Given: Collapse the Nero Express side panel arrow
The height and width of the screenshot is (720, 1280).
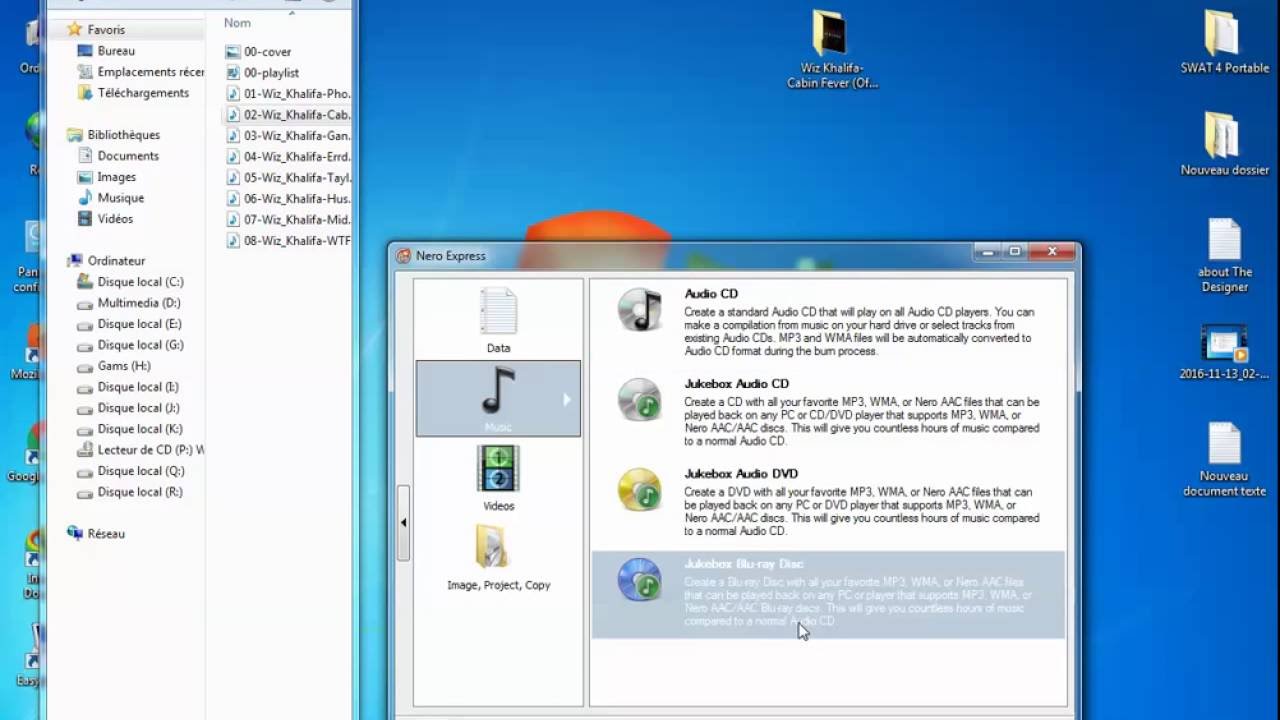Looking at the screenshot, I should [404, 522].
